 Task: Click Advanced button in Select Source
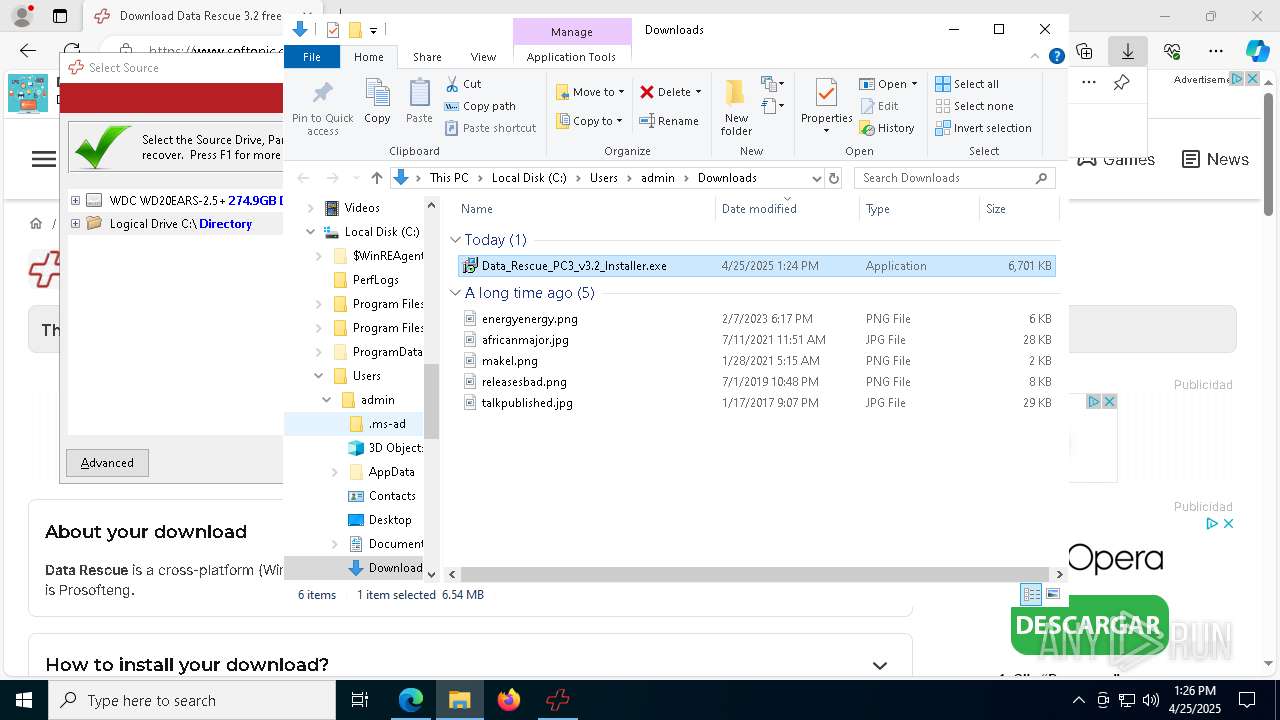[x=107, y=463]
